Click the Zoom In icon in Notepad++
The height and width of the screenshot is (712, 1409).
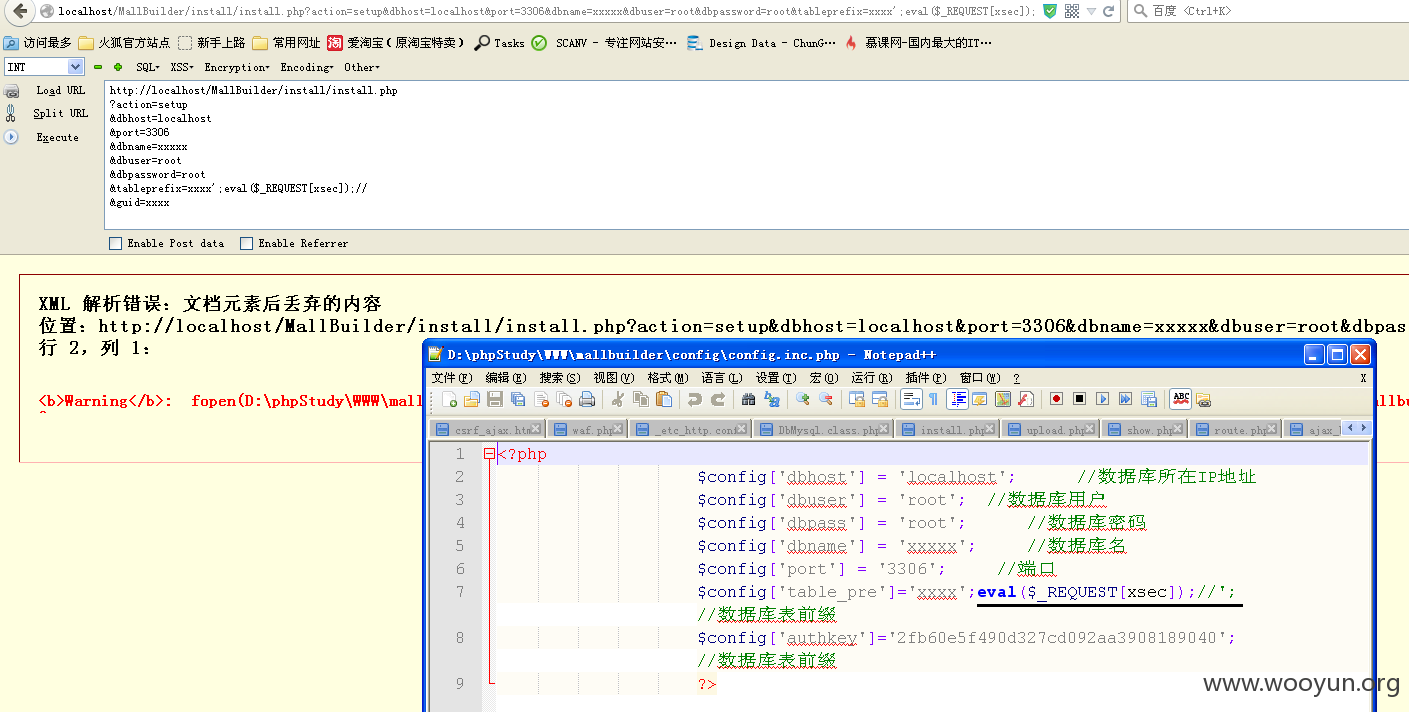[803, 399]
